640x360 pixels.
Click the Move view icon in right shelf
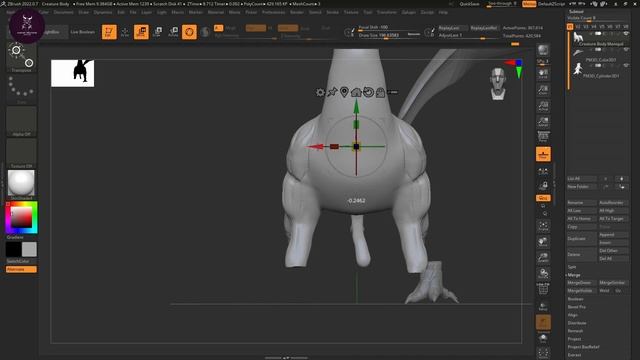coord(543,242)
